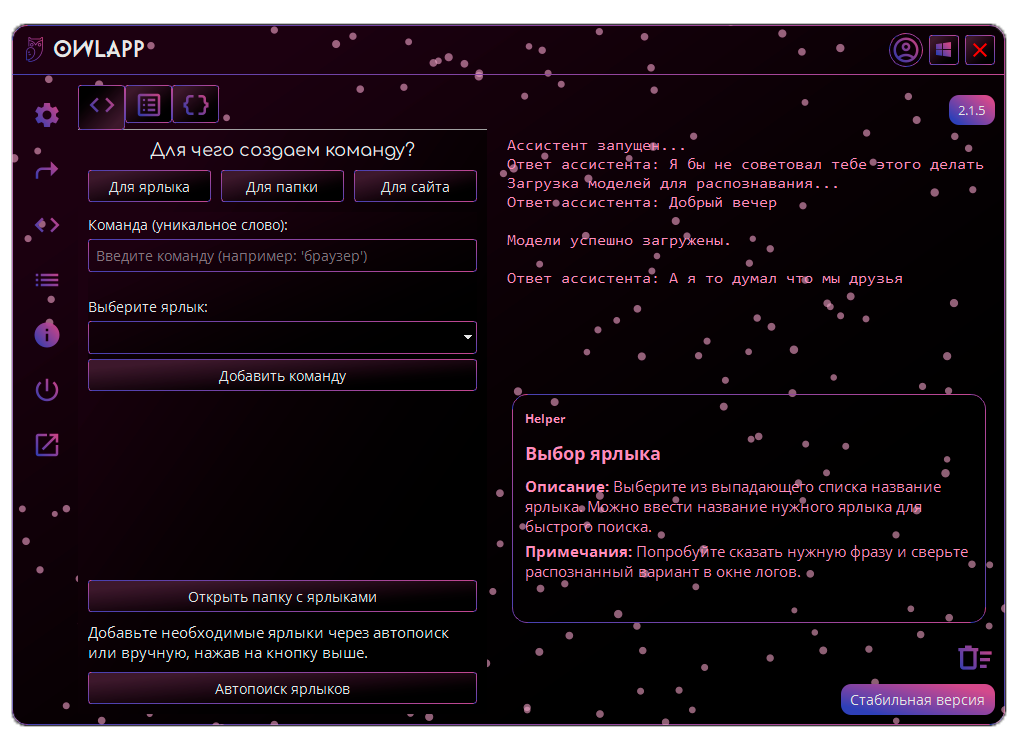Viewport: 1016px width, 733px height.
Task: Activate the 'Для сайта' option
Action: pos(415,186)
